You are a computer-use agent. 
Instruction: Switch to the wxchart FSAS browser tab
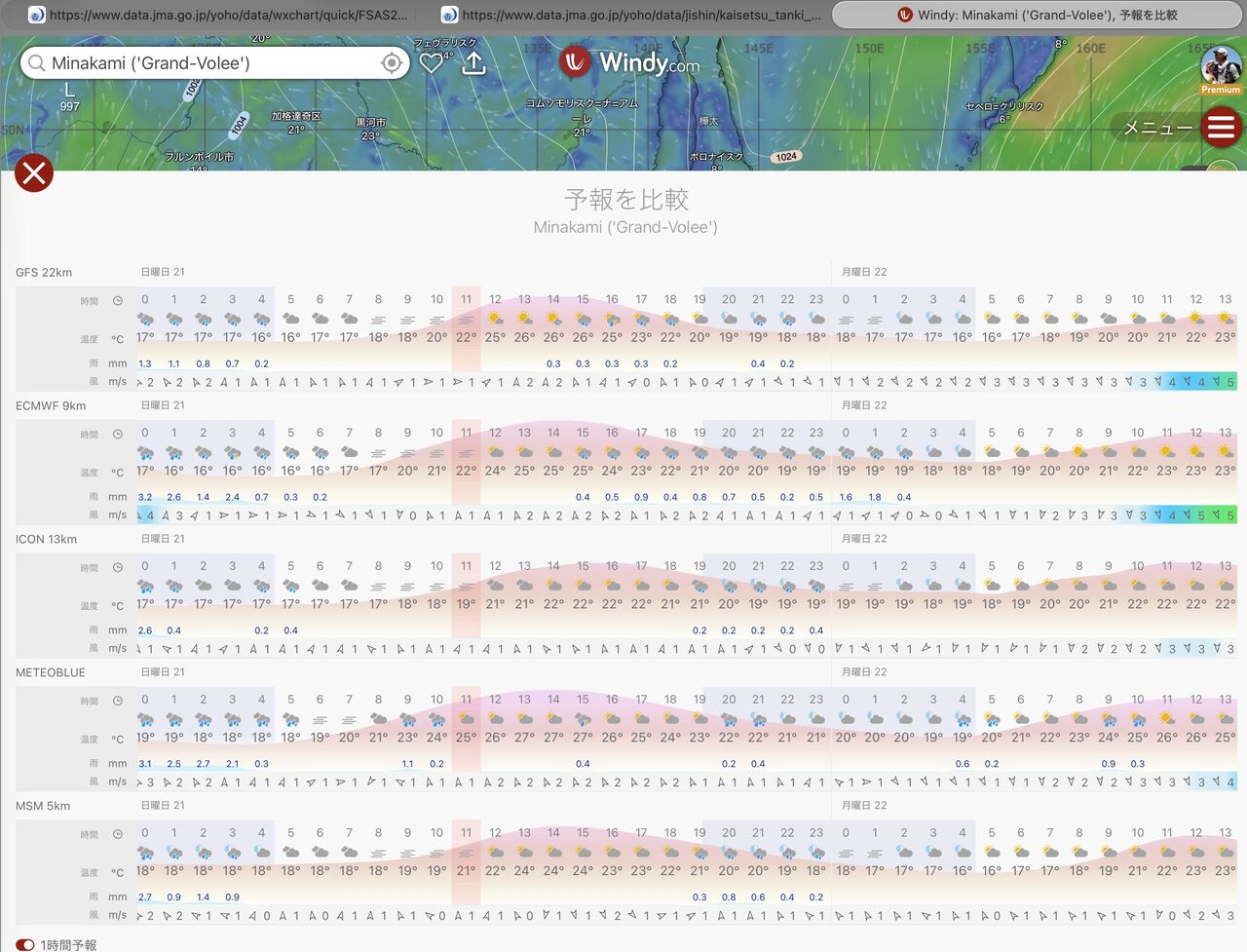(218, 15)
